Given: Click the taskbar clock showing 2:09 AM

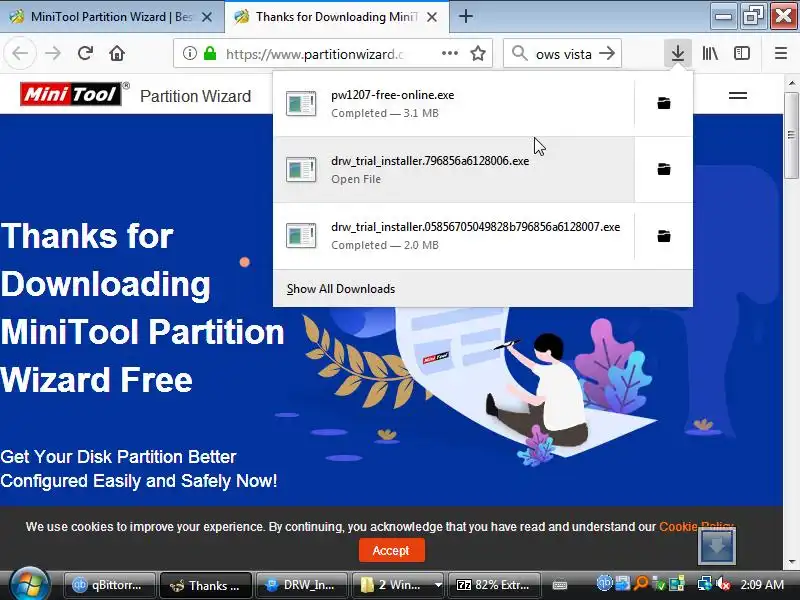Looking at the screenshot, I should click(762, 585).
